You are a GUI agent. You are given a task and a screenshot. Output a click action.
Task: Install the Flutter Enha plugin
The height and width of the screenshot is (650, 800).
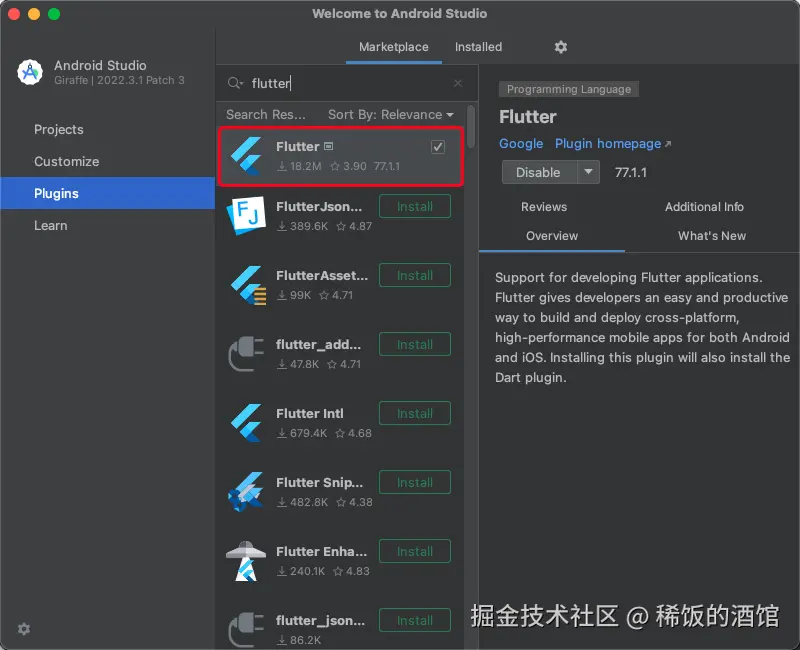click(415, 552)
